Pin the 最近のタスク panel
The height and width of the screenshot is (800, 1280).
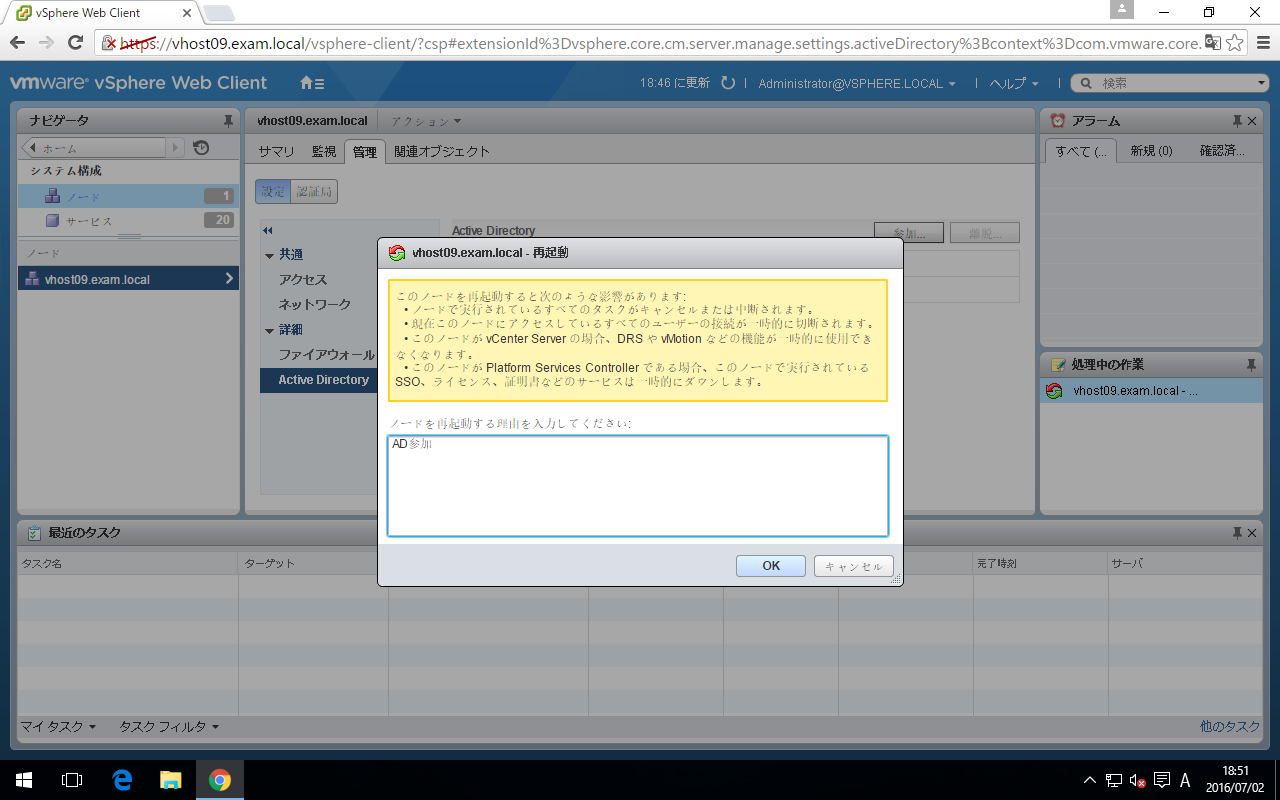click(x=1238, y=533)
